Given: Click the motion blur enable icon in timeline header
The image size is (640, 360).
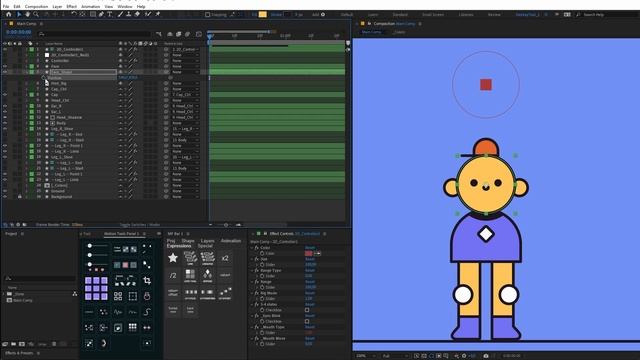Looking at the screenshot, I should point(187,34).
